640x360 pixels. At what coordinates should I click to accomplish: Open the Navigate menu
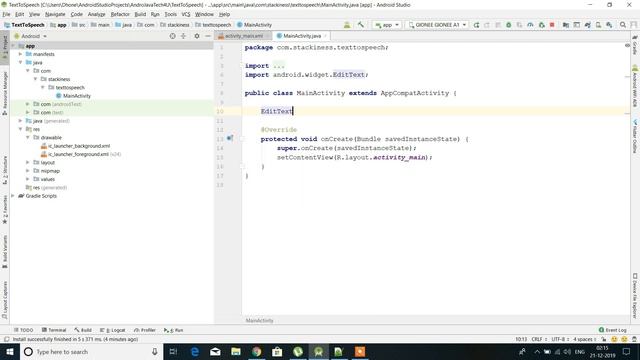point(55,14)
